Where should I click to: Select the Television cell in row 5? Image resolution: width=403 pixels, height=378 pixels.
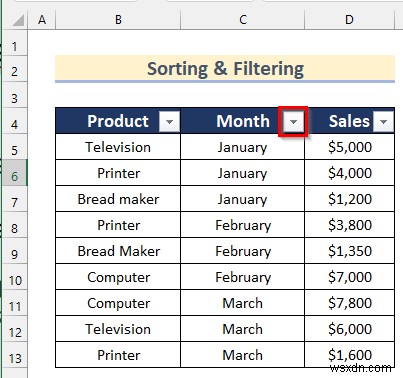[x=118, y=147]
